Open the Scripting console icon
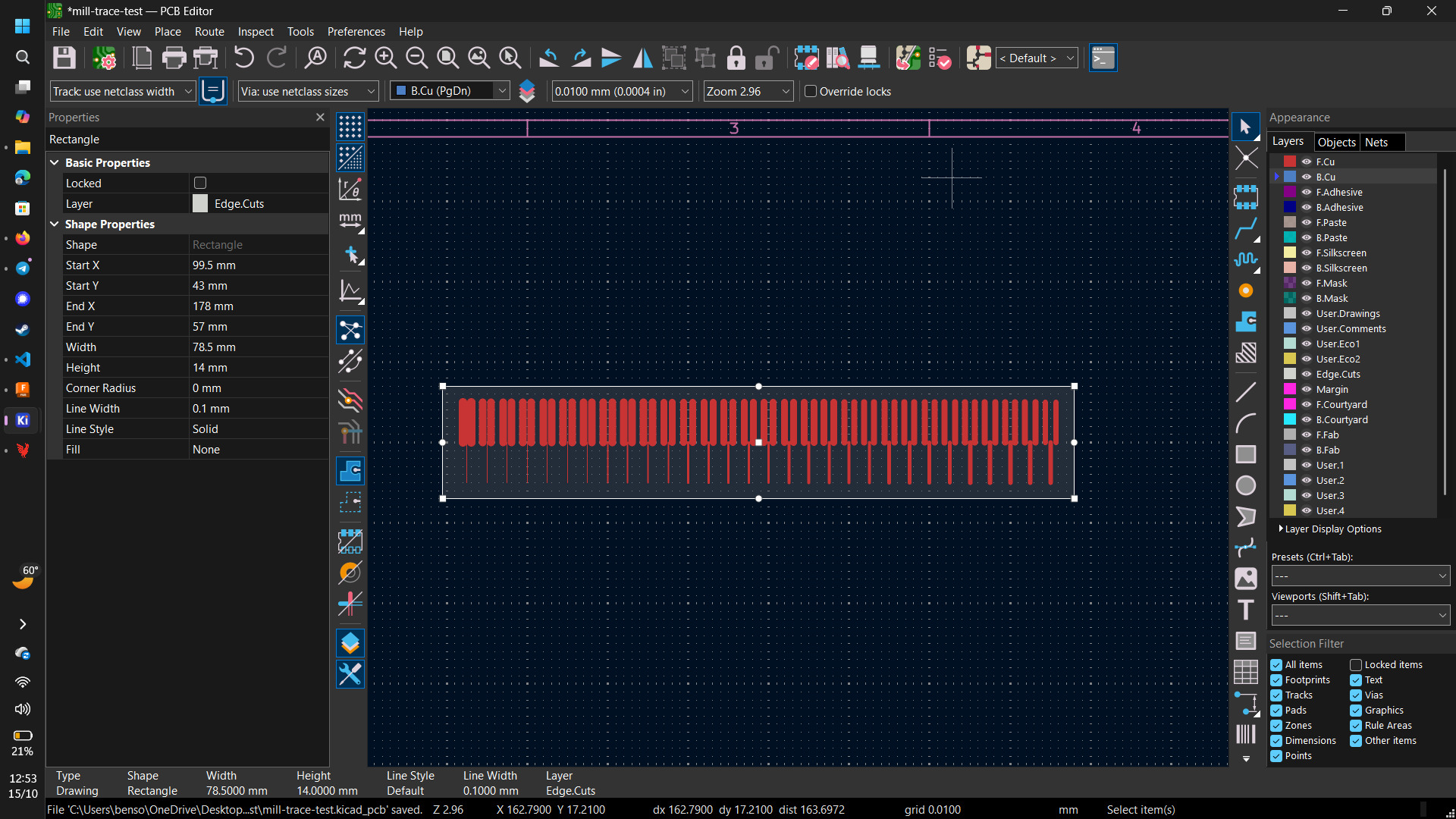This screenshot has height=819, width=1456. 1103,58
